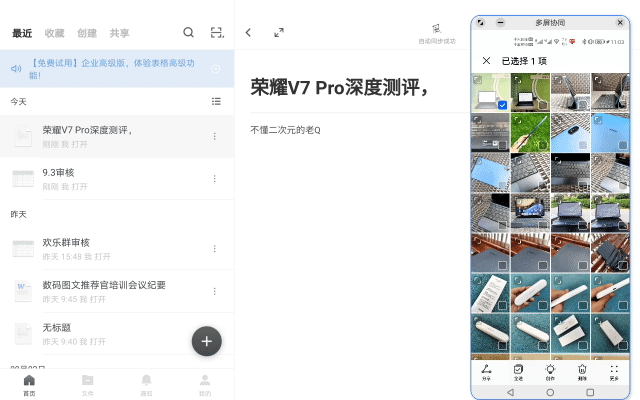640x400 pixels.
Task: Click the phone status bar time 11:03
Action: 617,42
